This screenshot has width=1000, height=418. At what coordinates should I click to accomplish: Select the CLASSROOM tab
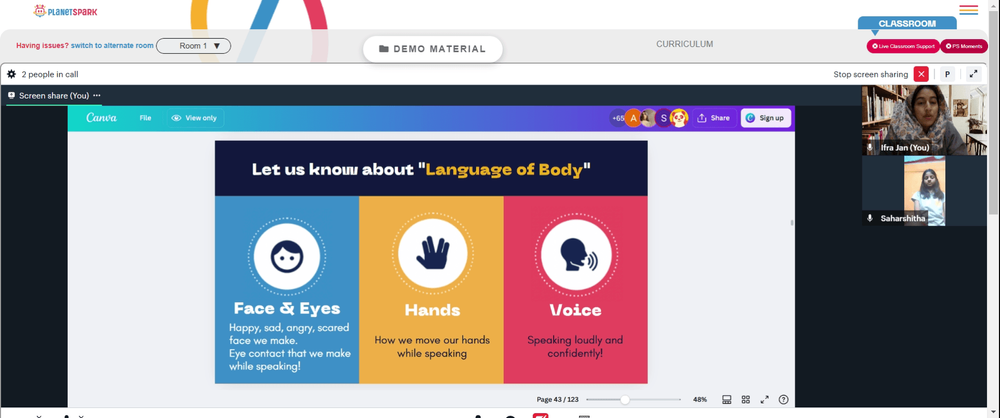point(907,24)
